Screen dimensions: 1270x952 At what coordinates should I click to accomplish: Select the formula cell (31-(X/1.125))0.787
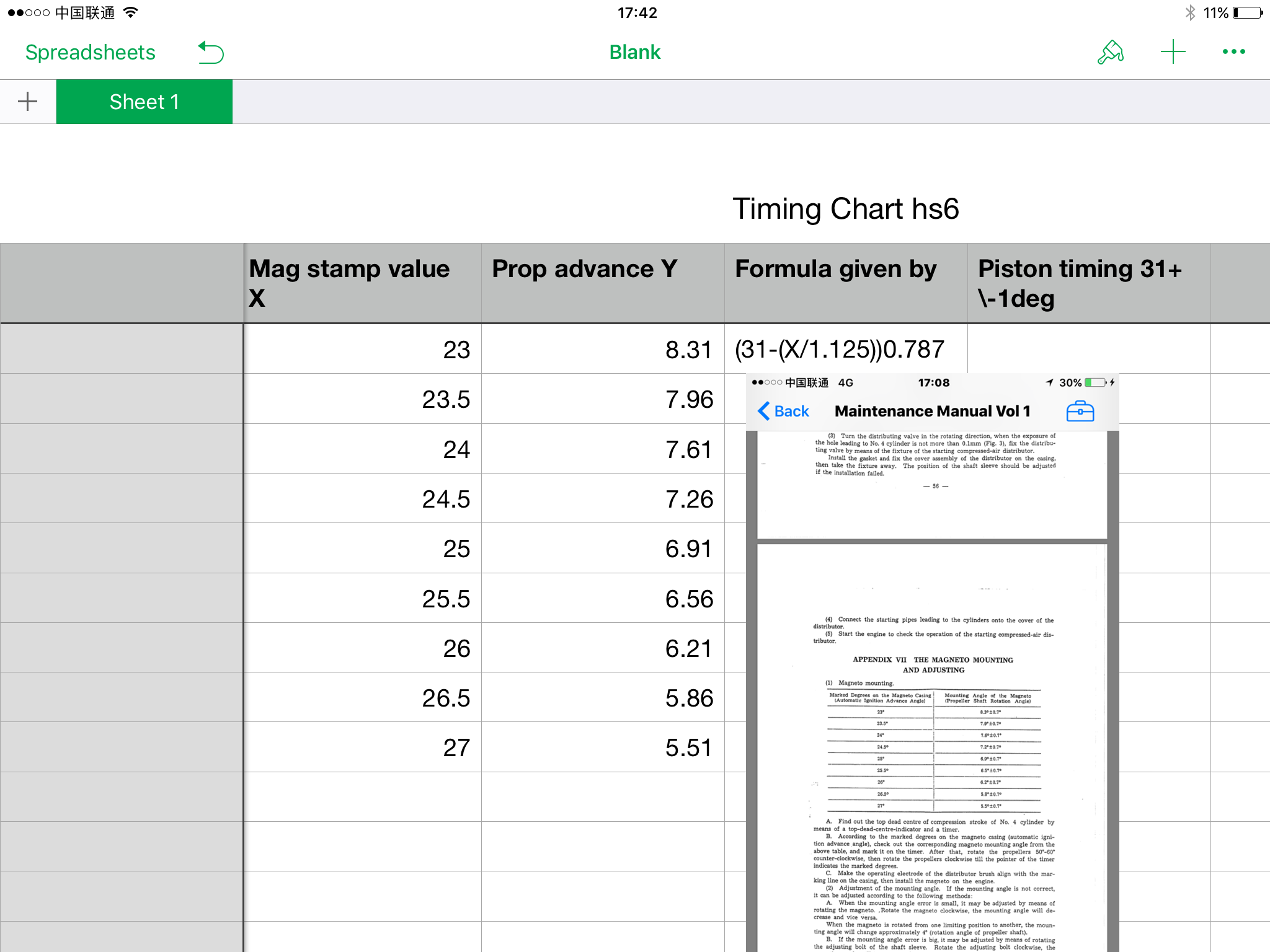(845, 349)
